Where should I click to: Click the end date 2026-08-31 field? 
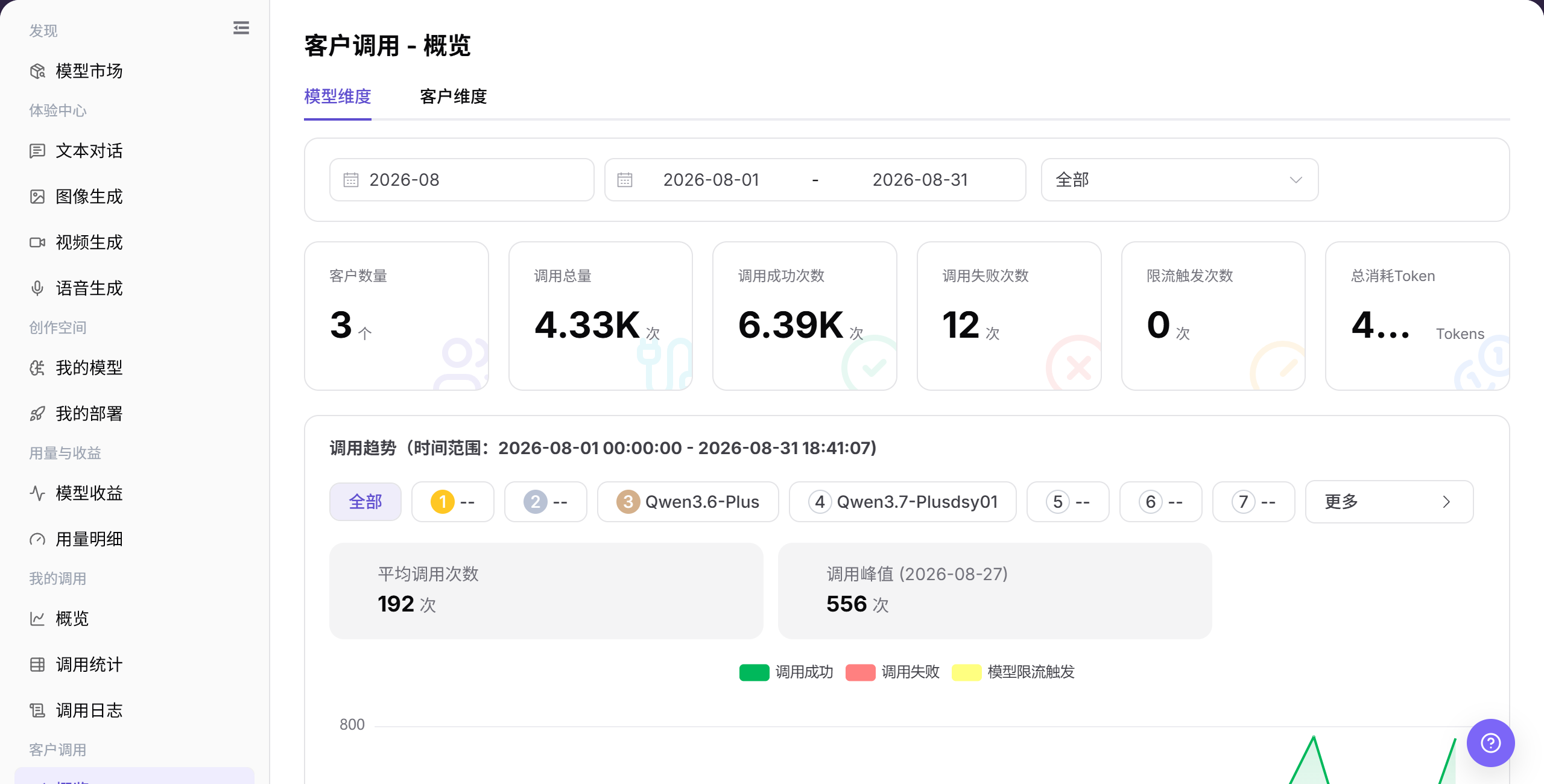click(x=920, y=180)
